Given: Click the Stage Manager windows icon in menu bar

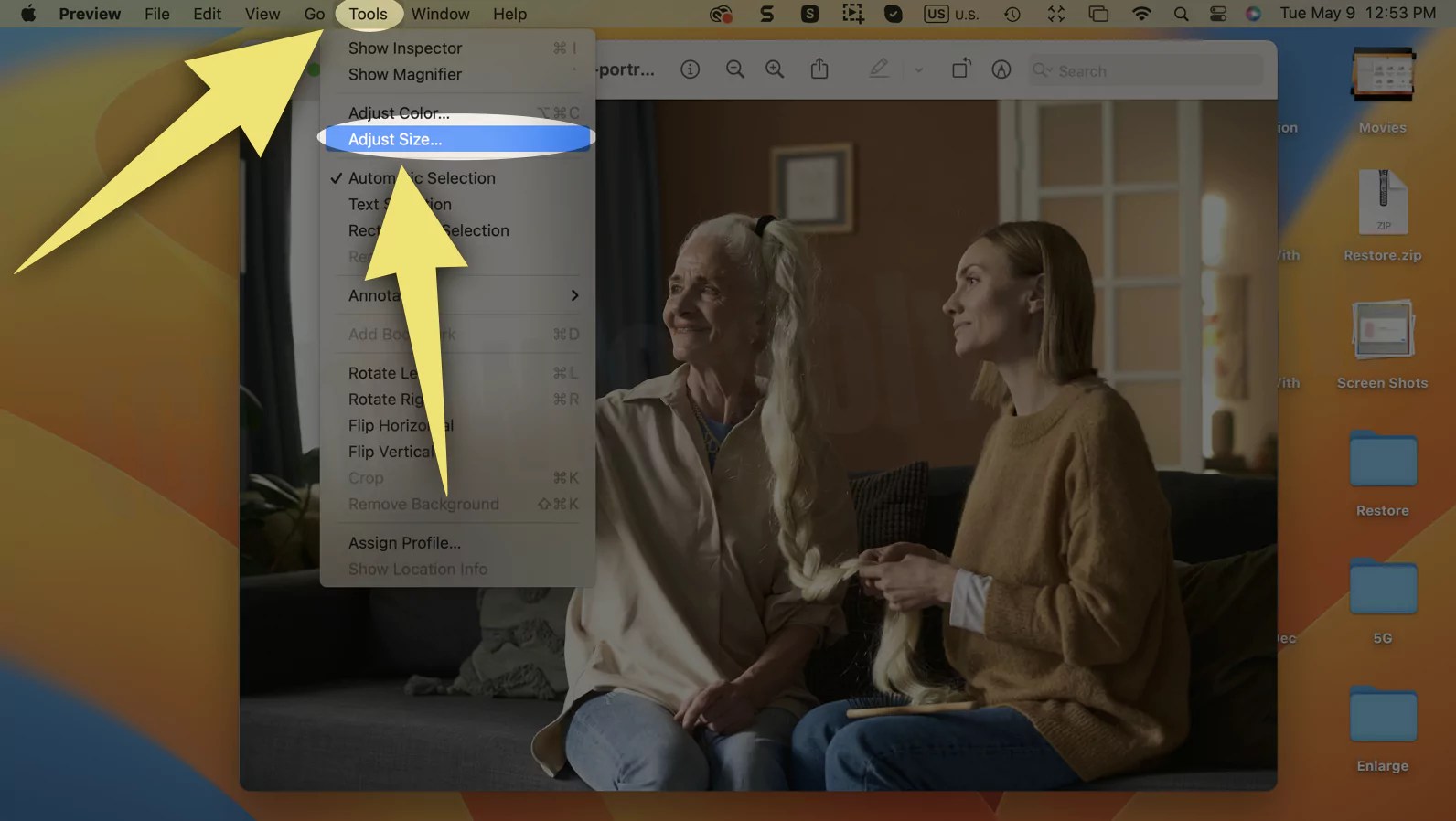Looking at the screenshot, I should point(1098,14).
